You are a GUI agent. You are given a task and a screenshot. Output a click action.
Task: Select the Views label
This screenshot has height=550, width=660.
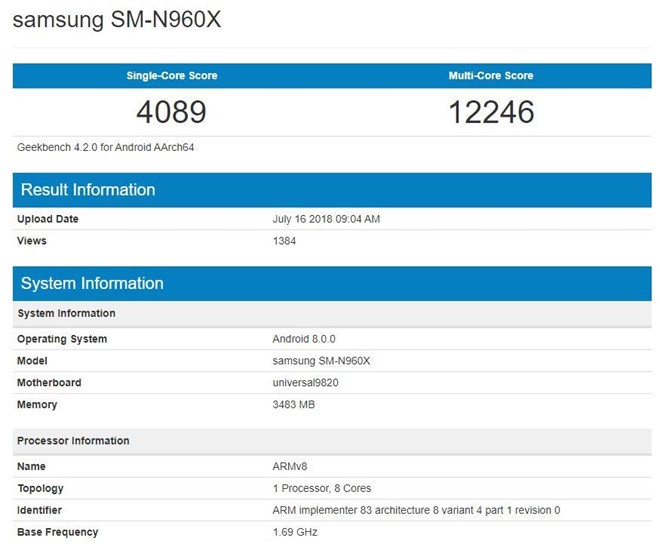32,241
